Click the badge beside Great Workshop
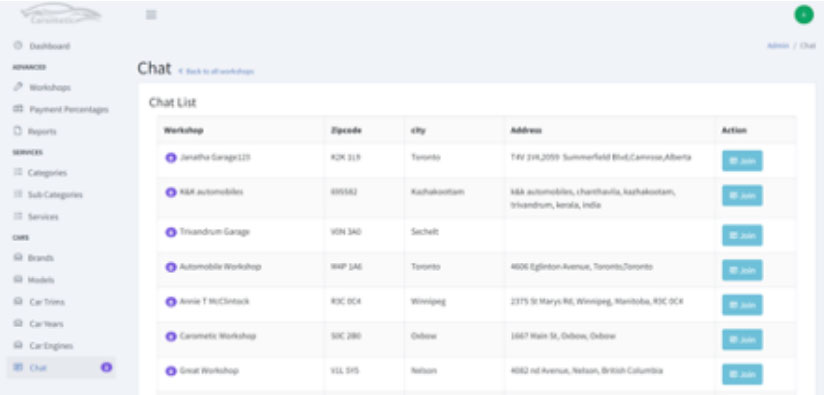 [171, 371]
